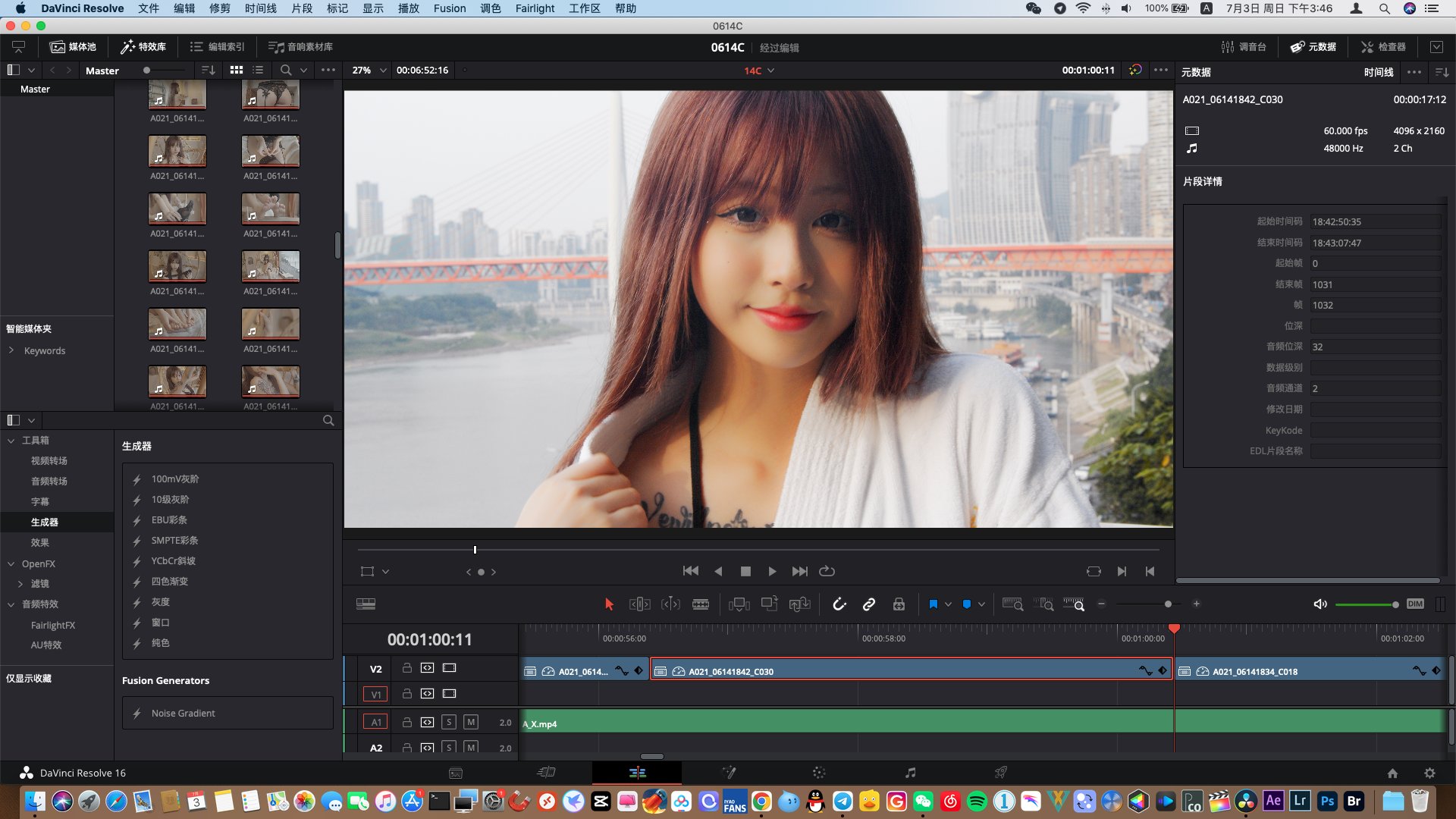Mute the A1 track
This screenshot has height=819, width=1456.
(x=471, y=723)
